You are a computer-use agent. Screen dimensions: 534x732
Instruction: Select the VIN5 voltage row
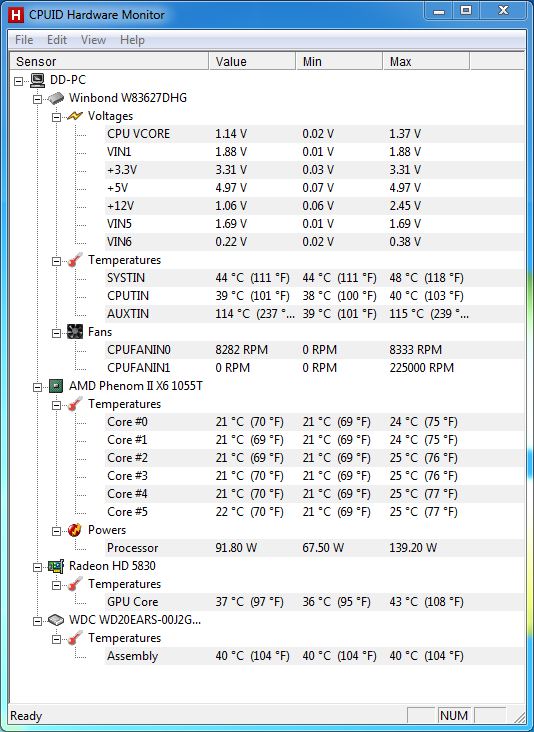click(x=314, y=224)
